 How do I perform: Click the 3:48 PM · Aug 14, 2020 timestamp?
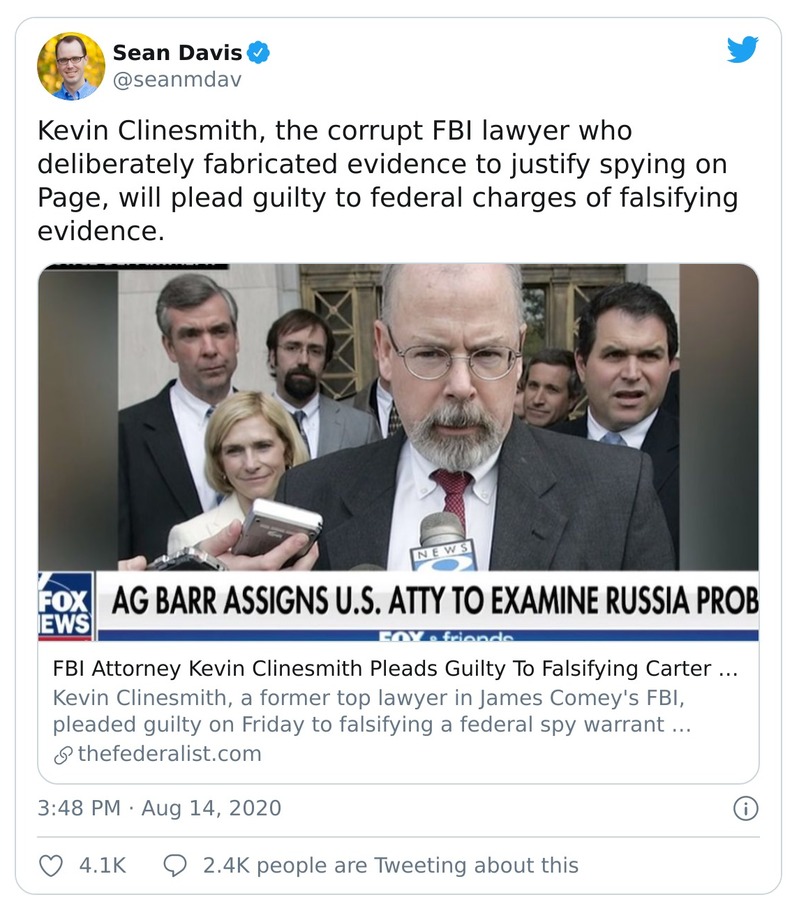click(x=159, y=808)
